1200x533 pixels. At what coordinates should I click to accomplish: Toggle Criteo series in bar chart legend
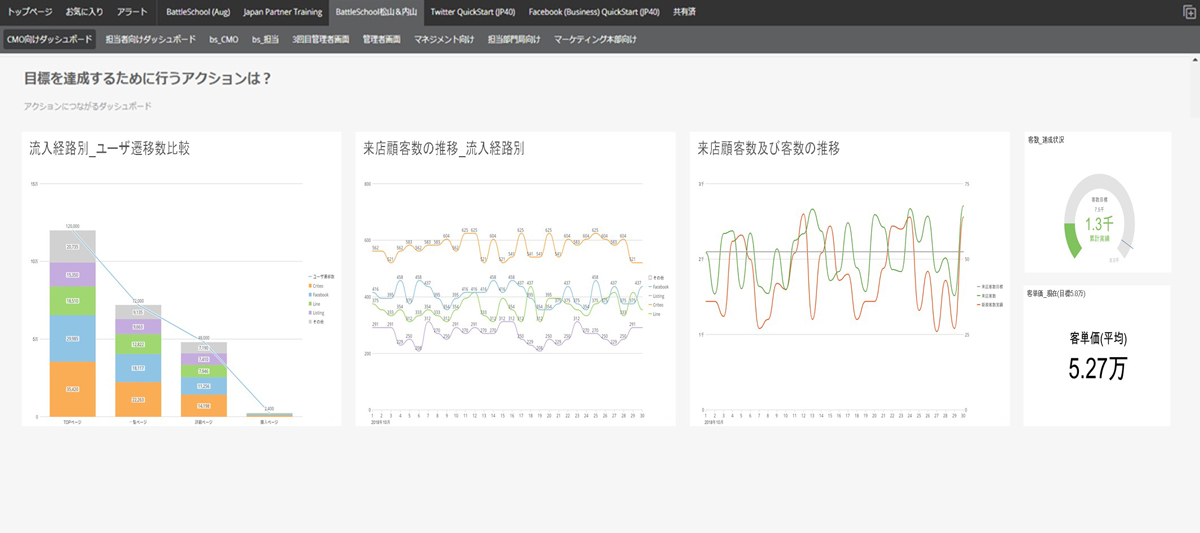click(320, 286)
